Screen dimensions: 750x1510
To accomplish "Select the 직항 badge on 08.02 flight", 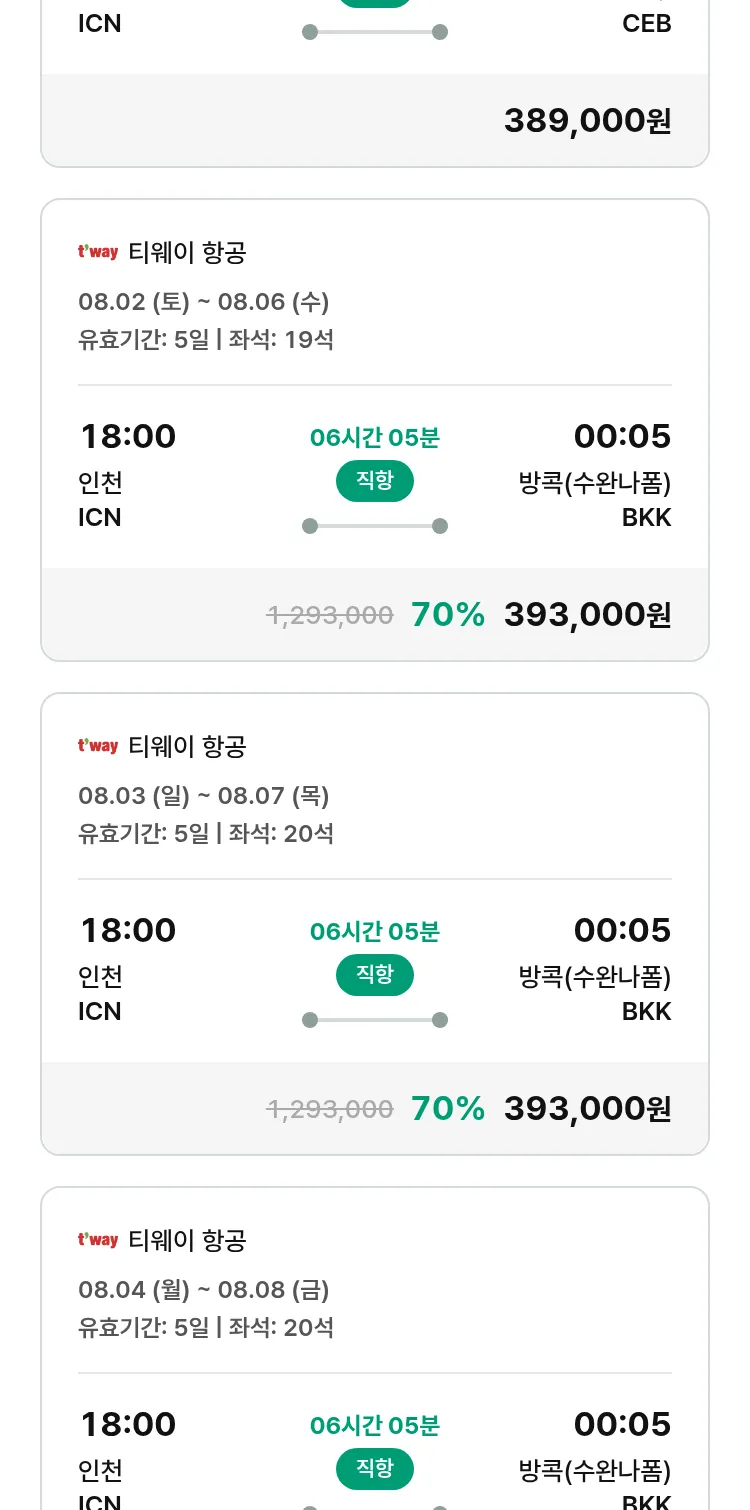I will (375, 481).
